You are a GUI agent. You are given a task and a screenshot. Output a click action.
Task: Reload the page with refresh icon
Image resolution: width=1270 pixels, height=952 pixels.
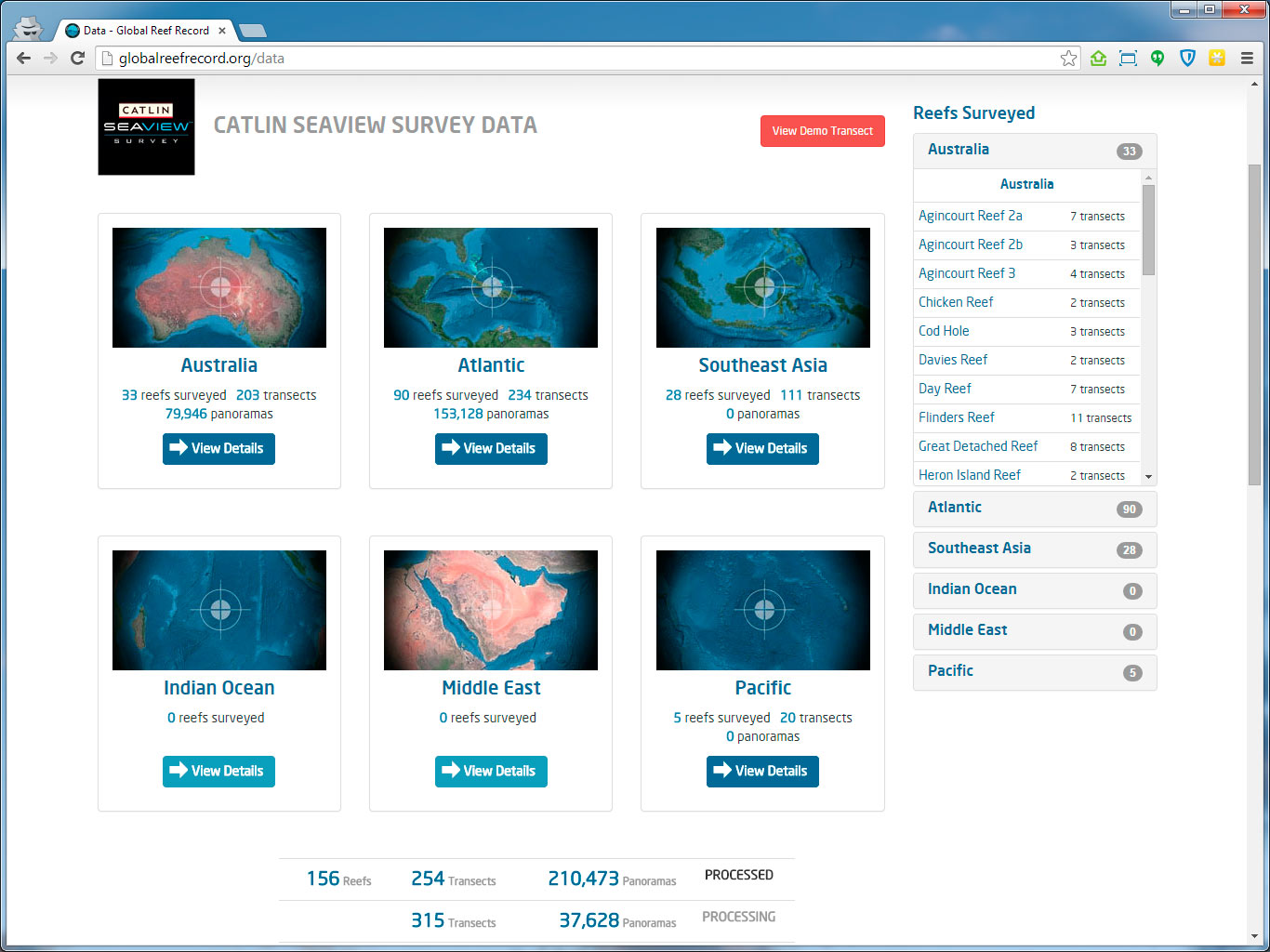pos(78,58)
